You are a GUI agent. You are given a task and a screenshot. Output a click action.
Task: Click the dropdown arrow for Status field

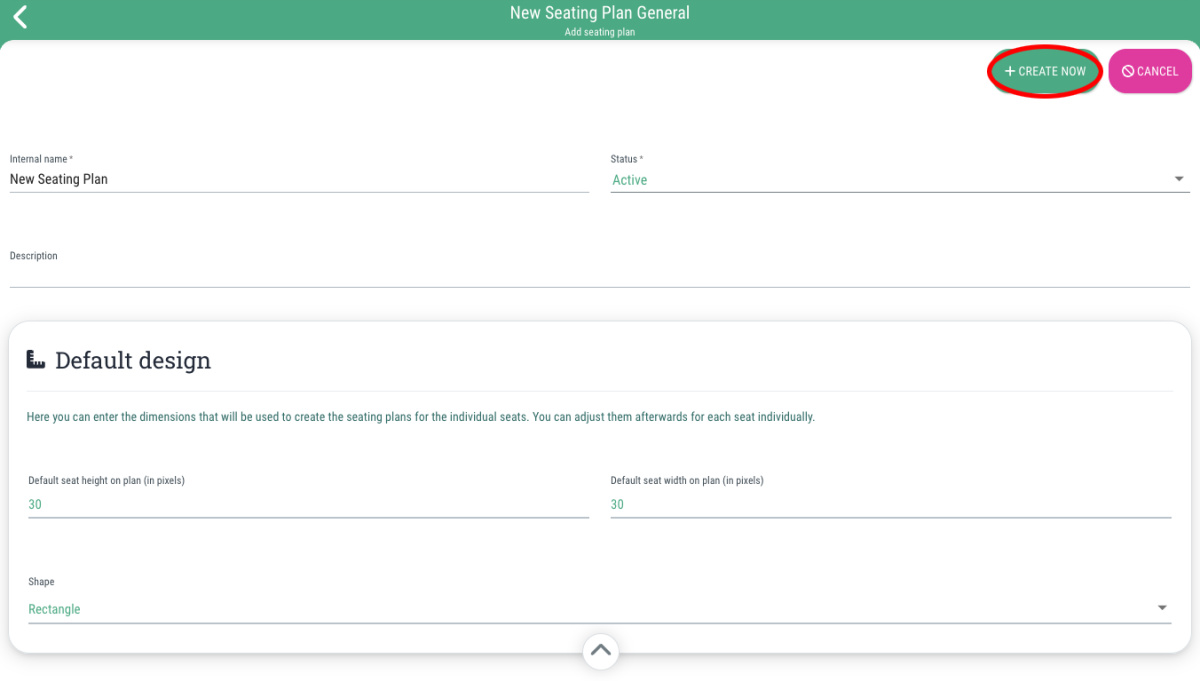1180,177
